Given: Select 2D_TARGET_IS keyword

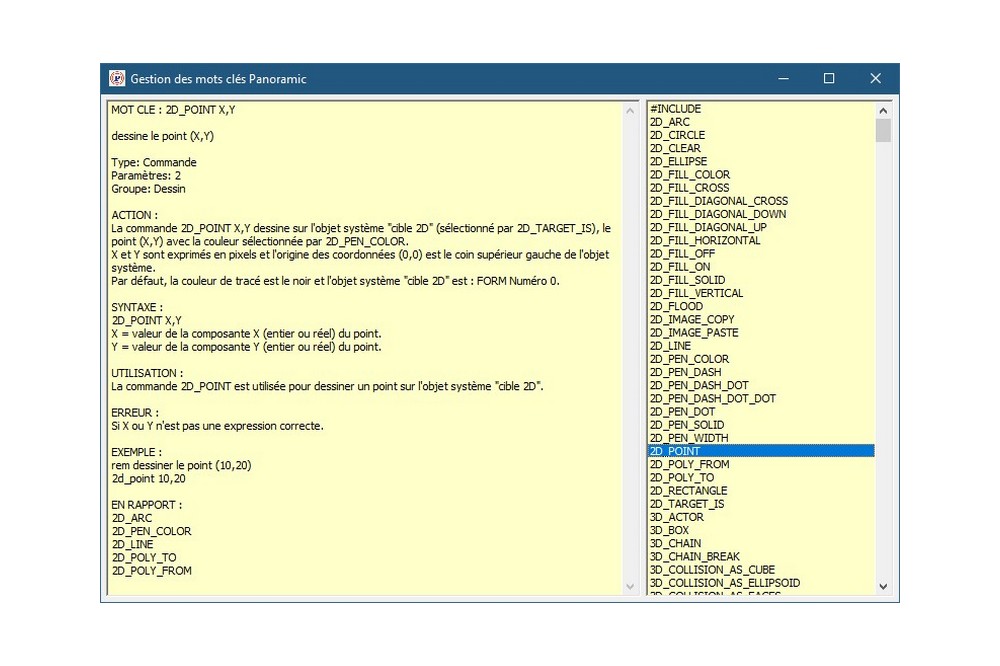Looking at the screenshot, I should tap(761, 504).
